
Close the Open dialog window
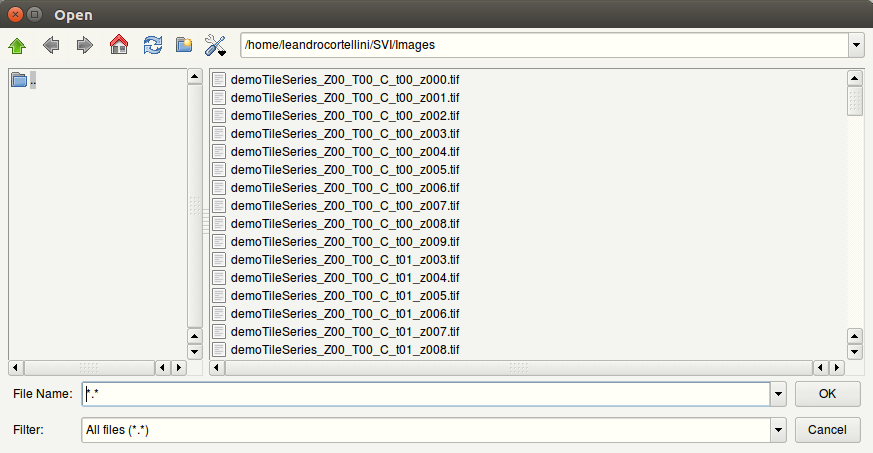click(15, 14)
